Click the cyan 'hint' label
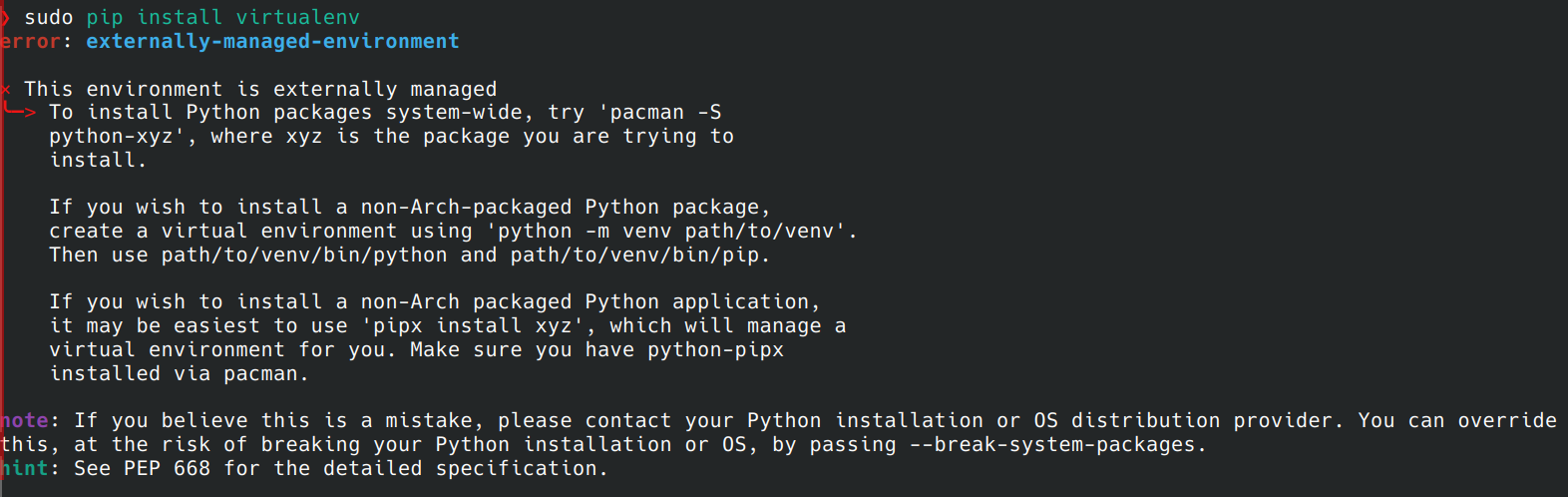The height and width of the screenshot is (497, 1568). click(25, 468)
